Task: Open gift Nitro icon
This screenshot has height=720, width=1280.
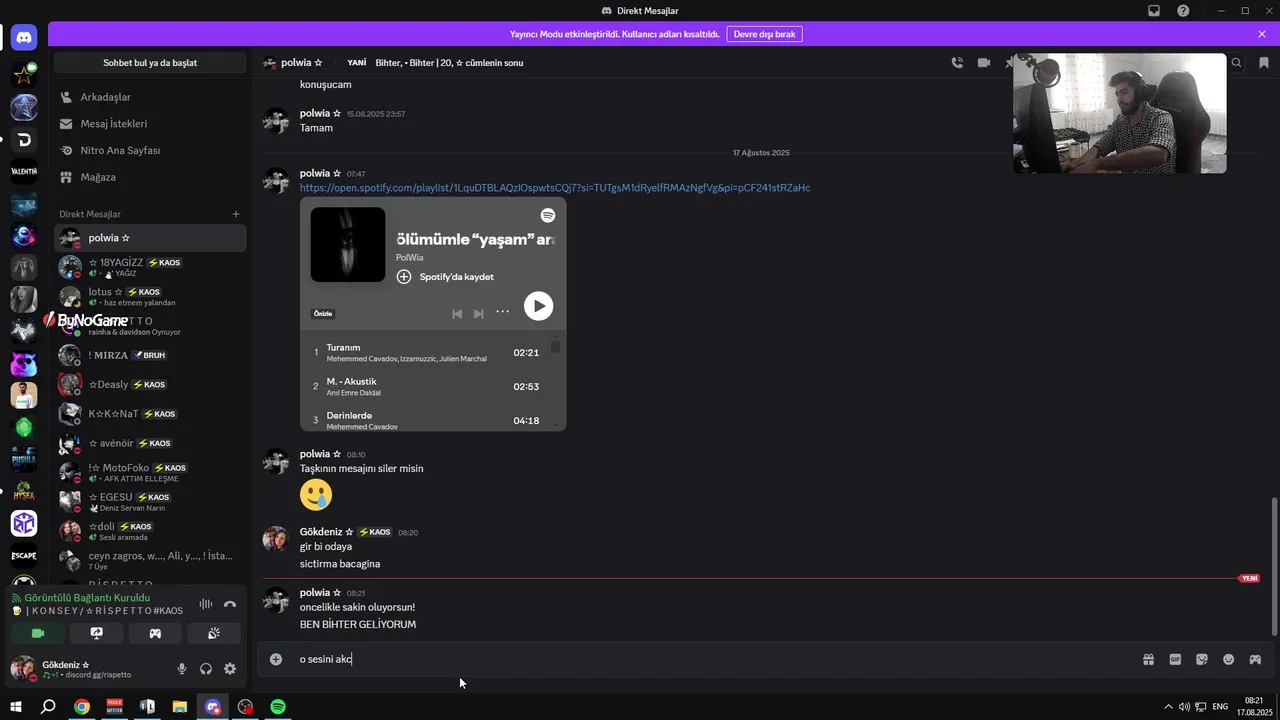Action: tap(1148, 659)
